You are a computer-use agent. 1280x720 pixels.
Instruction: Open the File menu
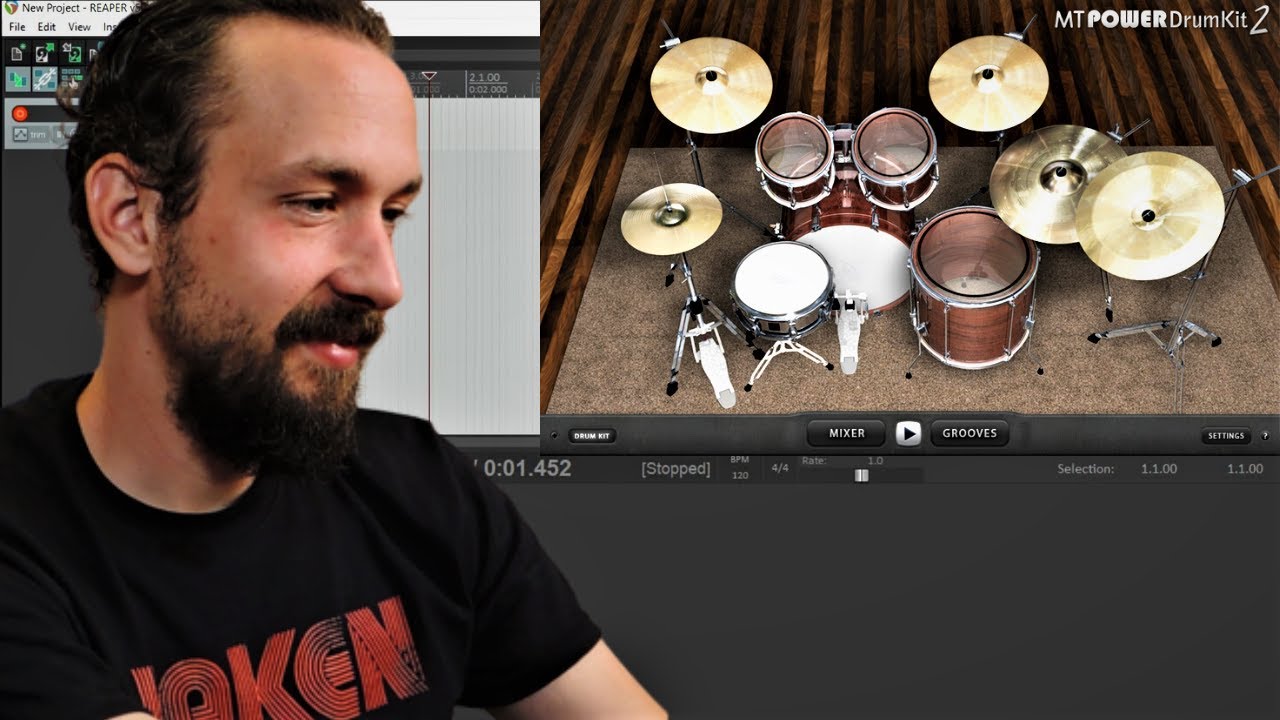[17, 27]
